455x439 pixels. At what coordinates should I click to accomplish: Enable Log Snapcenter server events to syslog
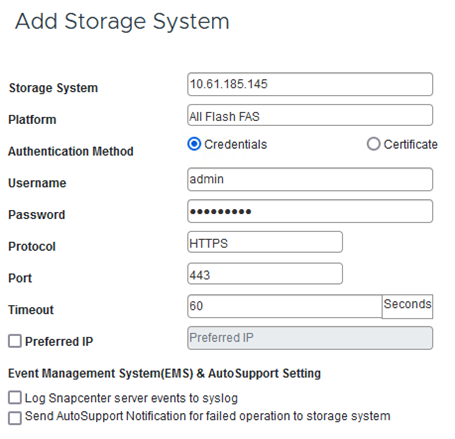(x=15, y=398)
